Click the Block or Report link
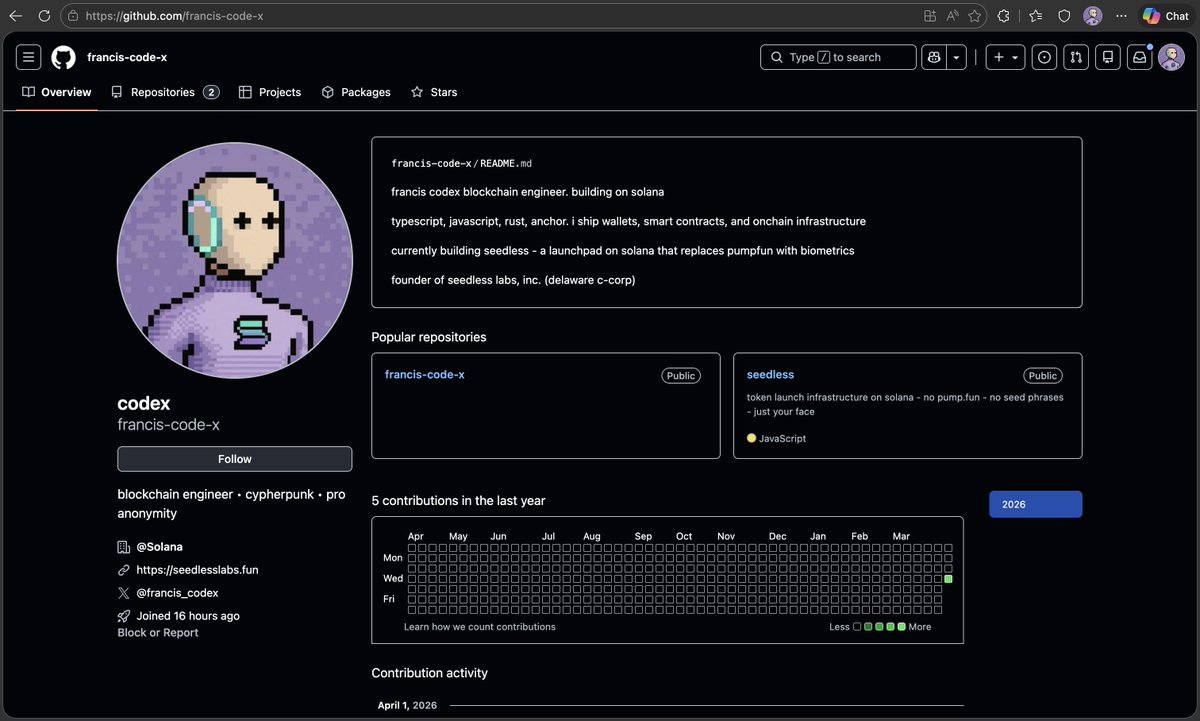The width and height of the screenshot is (1200, 721). pyautogui.click(x=158, y=633)
